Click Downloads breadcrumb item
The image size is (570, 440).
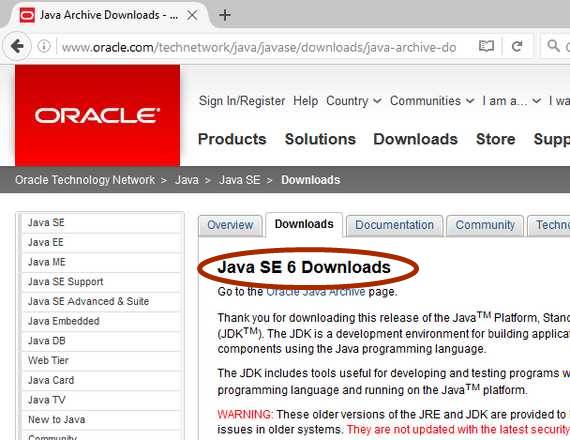pos(311,180)
